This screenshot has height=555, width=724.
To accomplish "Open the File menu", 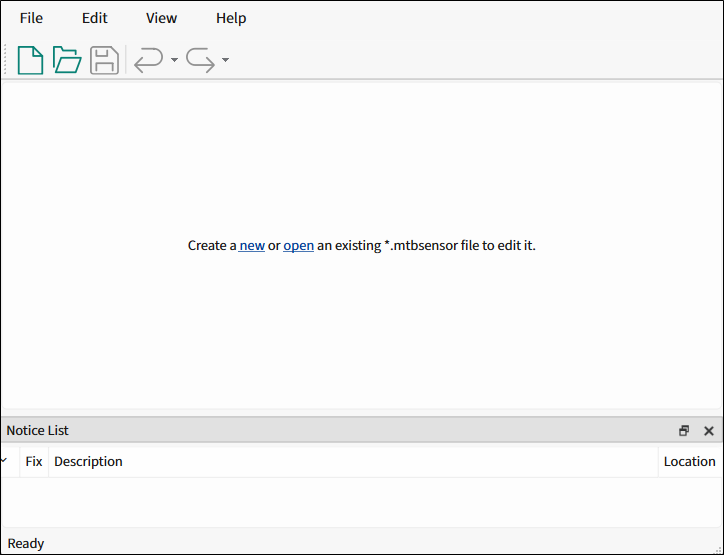I will pos(31,18).
